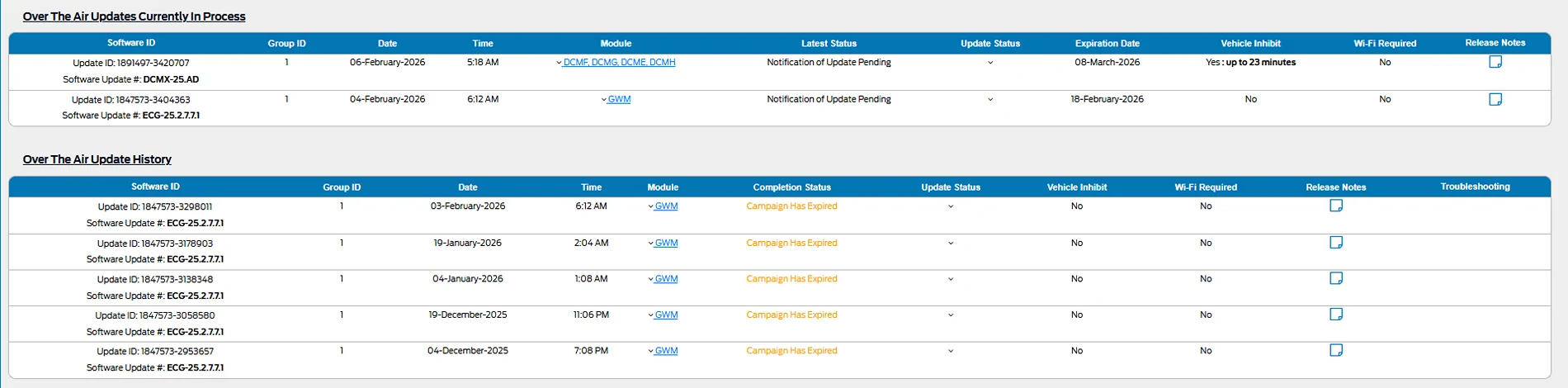
Task: Open DCMF, DCMG, DCME, DCMH module link
Action: point(619,62)
